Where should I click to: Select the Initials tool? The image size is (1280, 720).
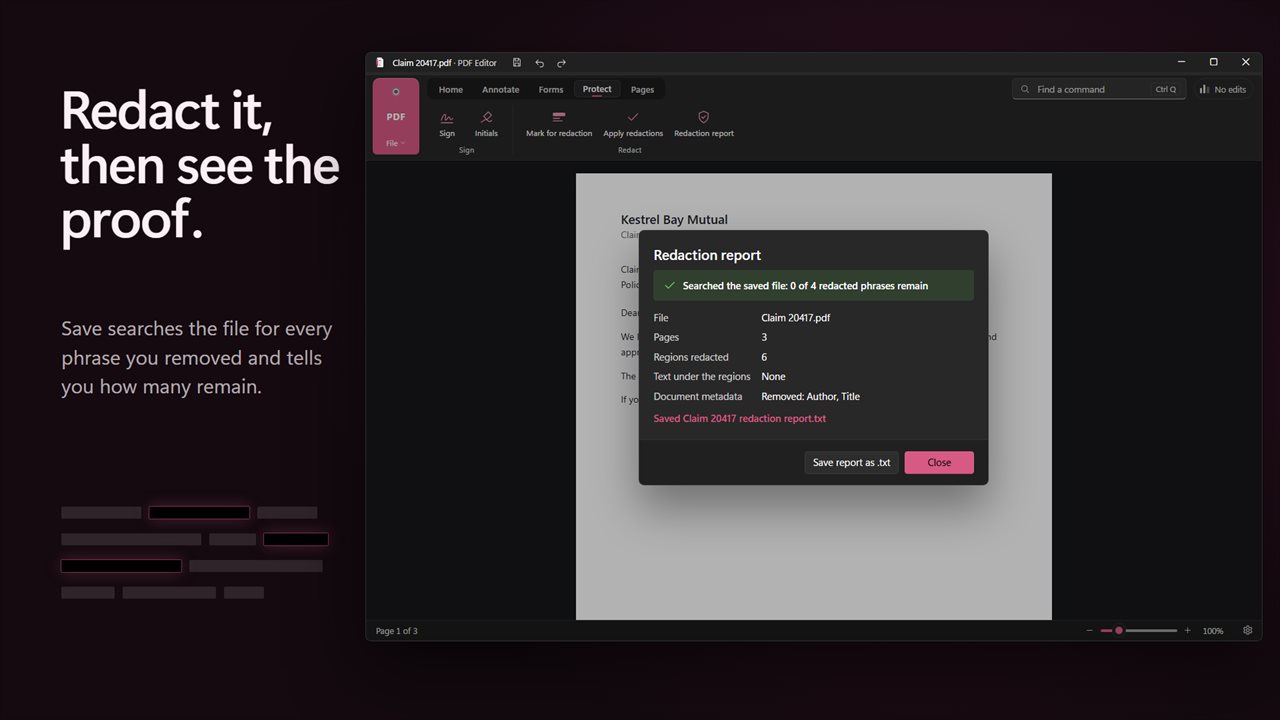[486, 124]
